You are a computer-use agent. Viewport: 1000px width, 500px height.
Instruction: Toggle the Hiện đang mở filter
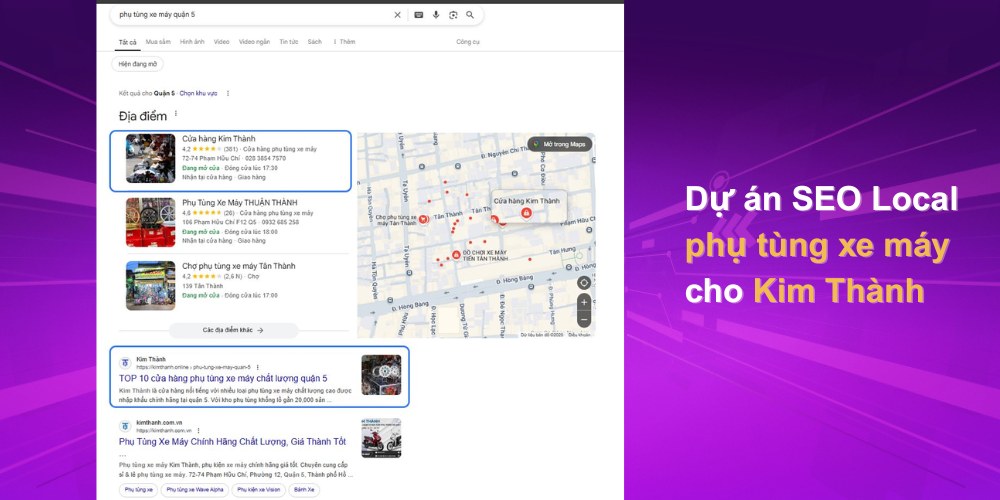coord(137,64)
